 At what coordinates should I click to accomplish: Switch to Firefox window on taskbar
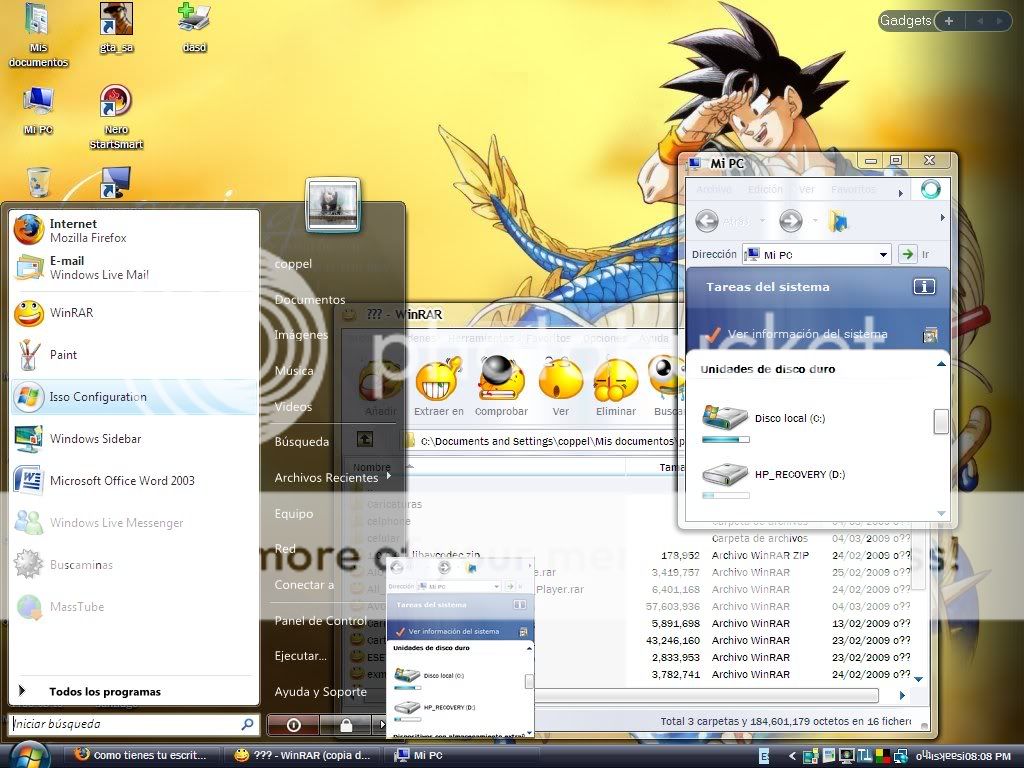click(141, 756)
